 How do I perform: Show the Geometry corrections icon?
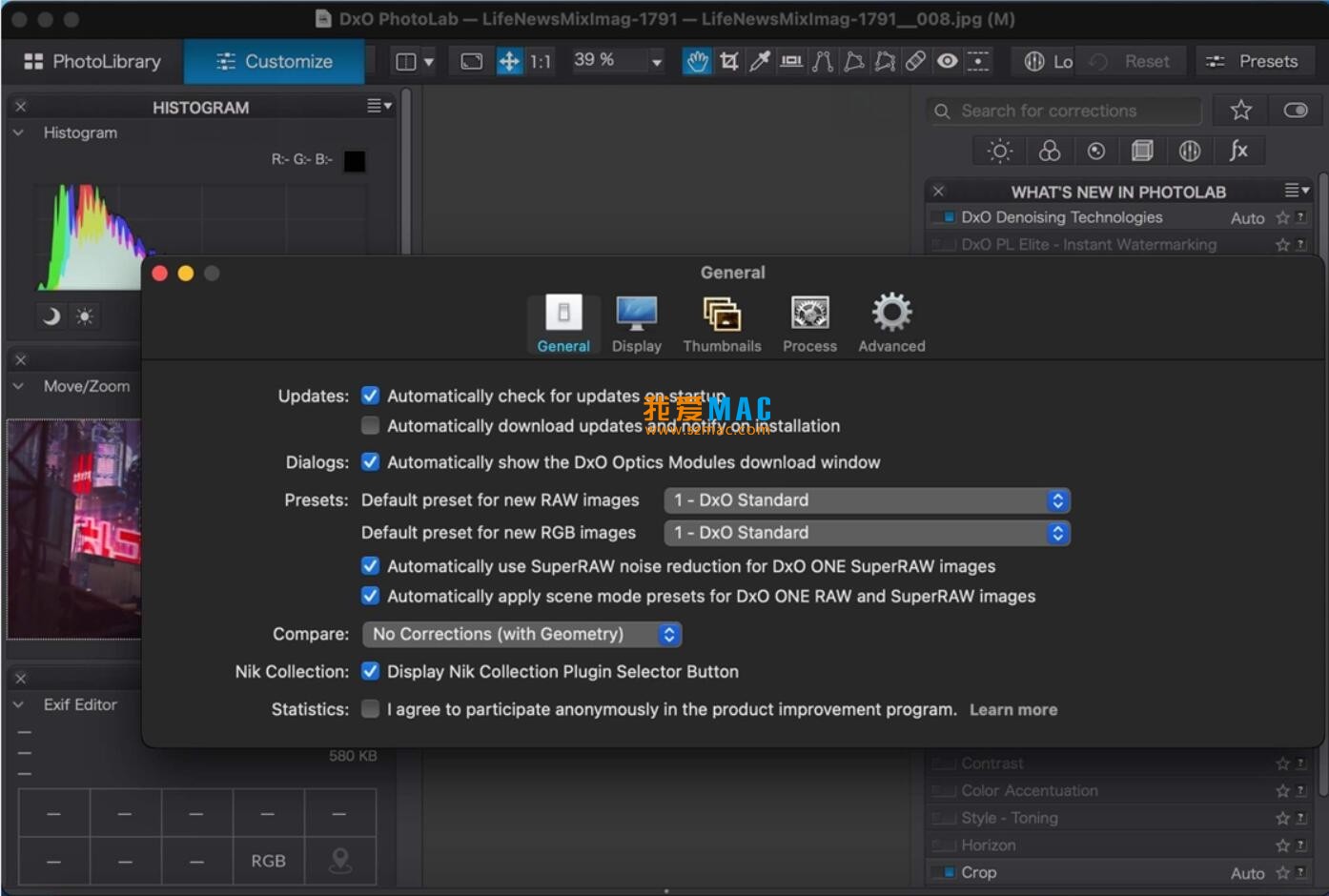[1142, 151]
